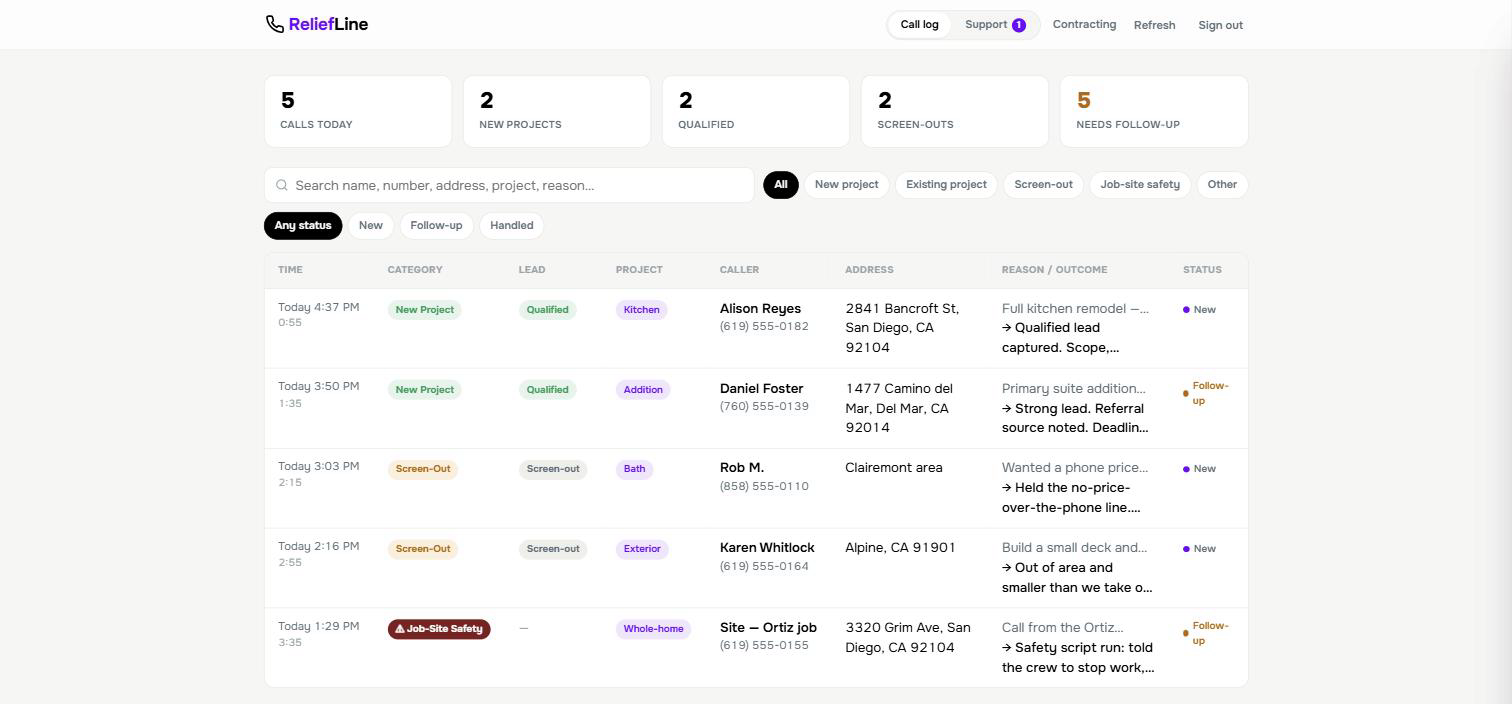
Task: Open the Contracting link
Action: pyautogui.click(x=1084, y=24)
